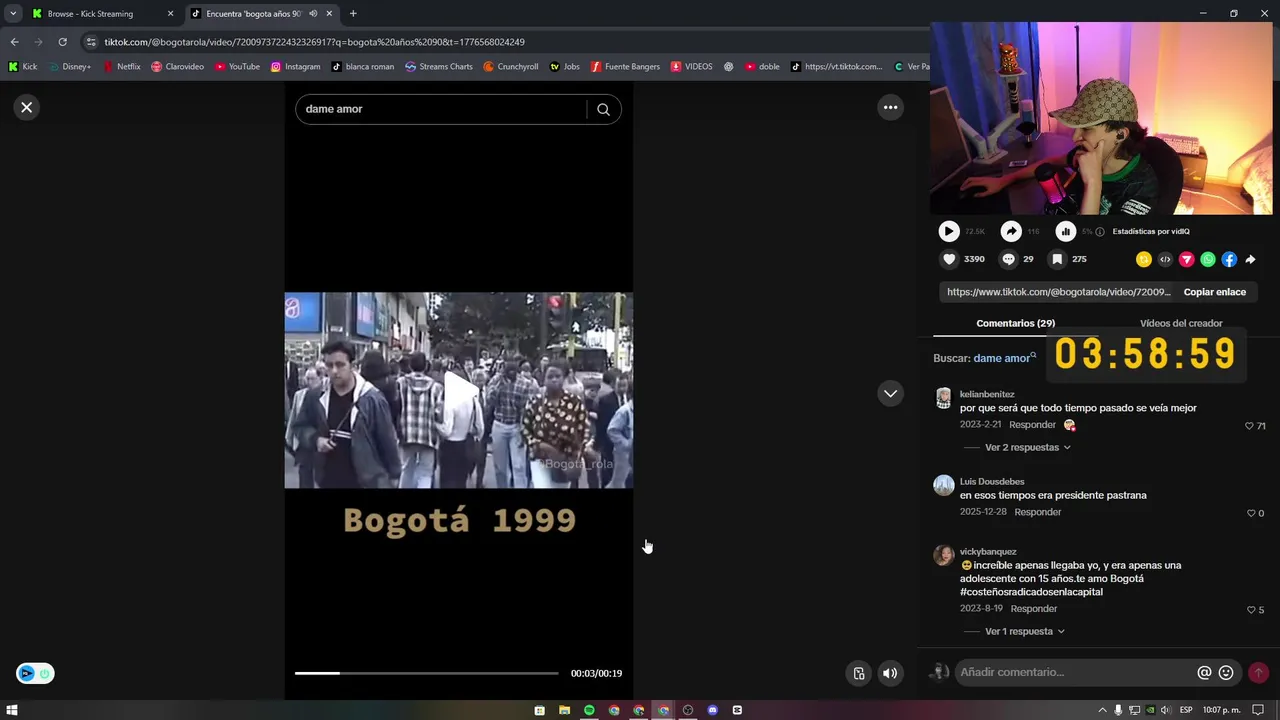Toggle the floating player switch
Image resolution: width=1280 pixels, height=720 pixels.
(x=35, y=673)
